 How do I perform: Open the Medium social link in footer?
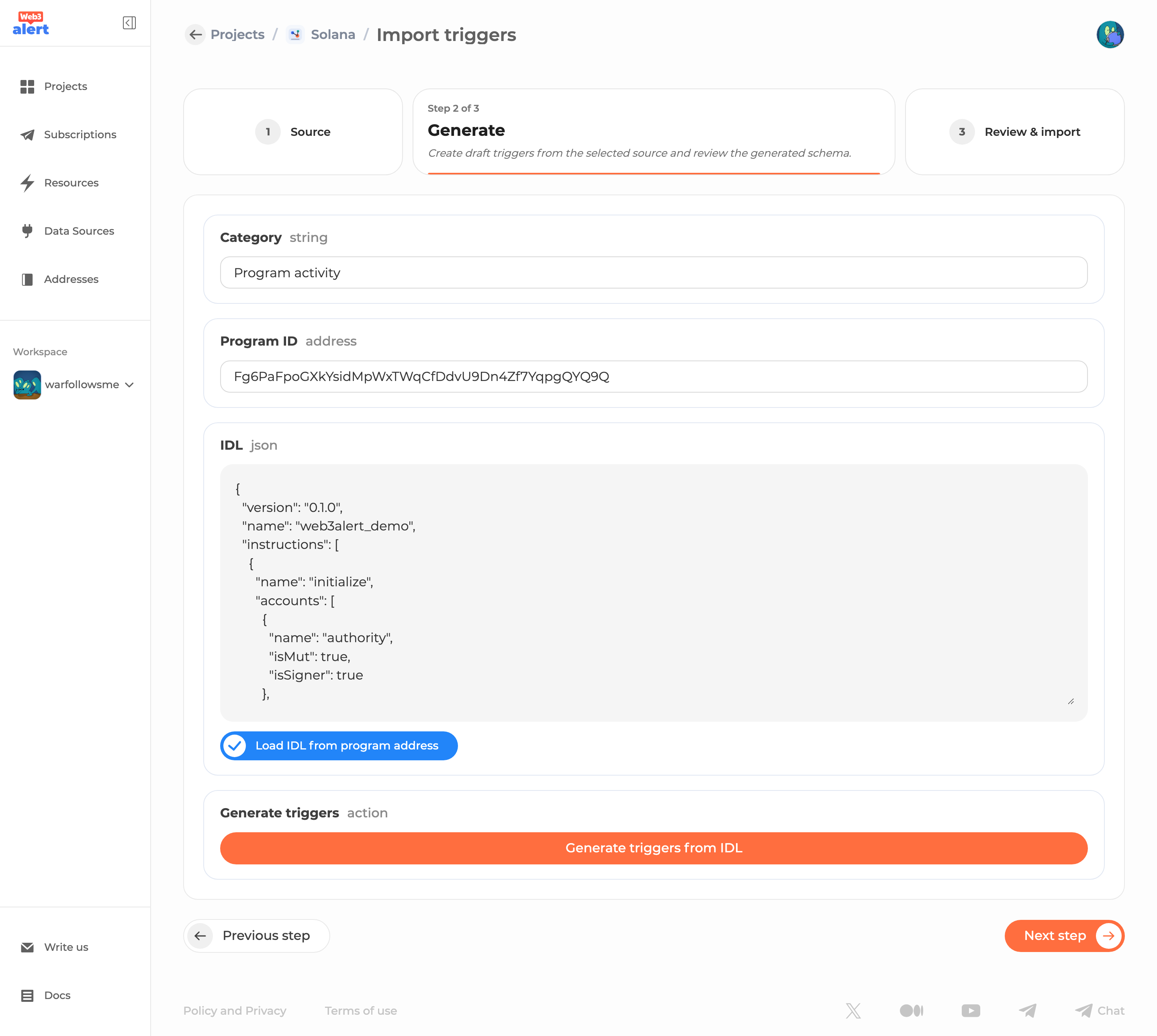tap(911, 1011)
